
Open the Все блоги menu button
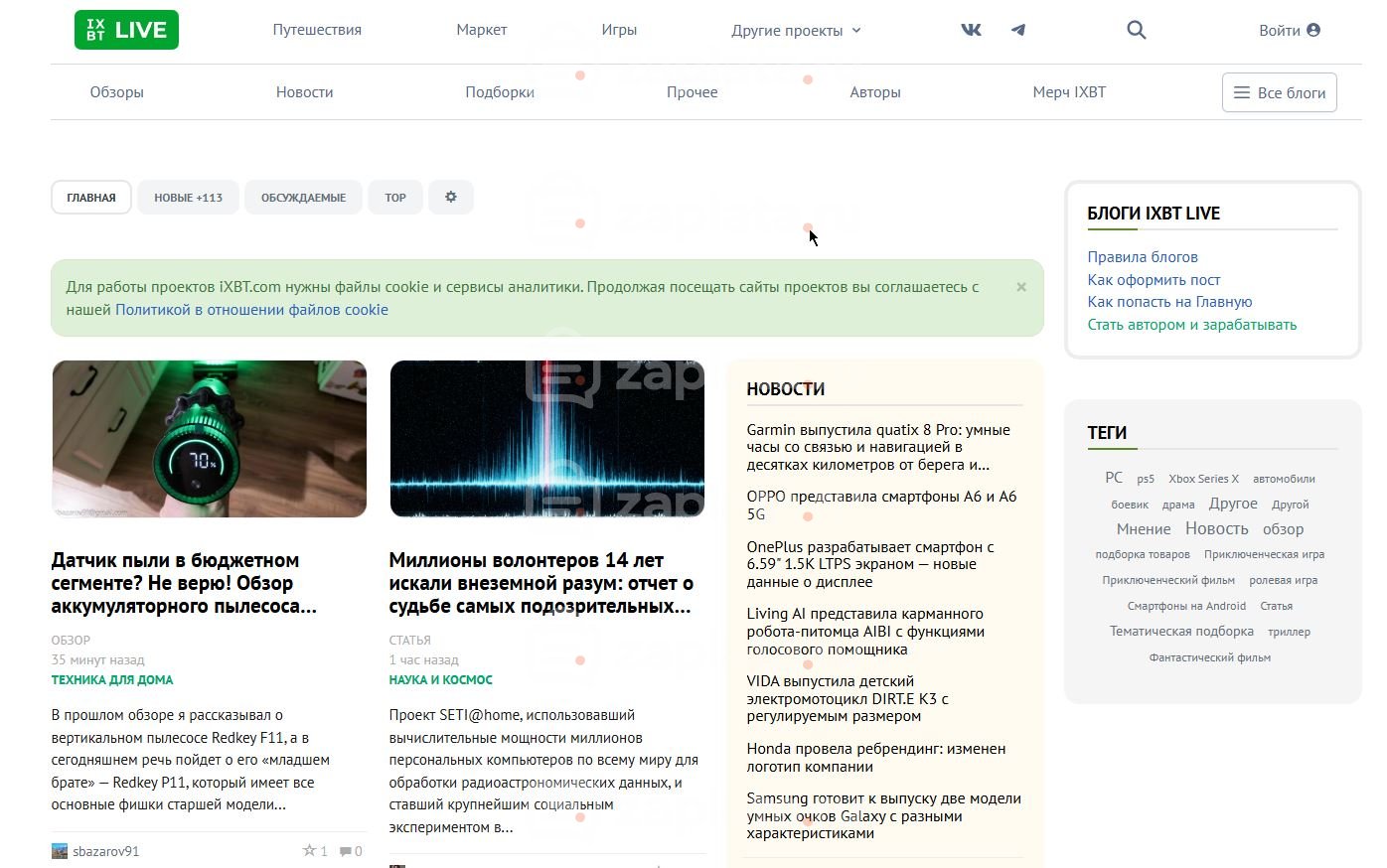(x=1280, y=92)
